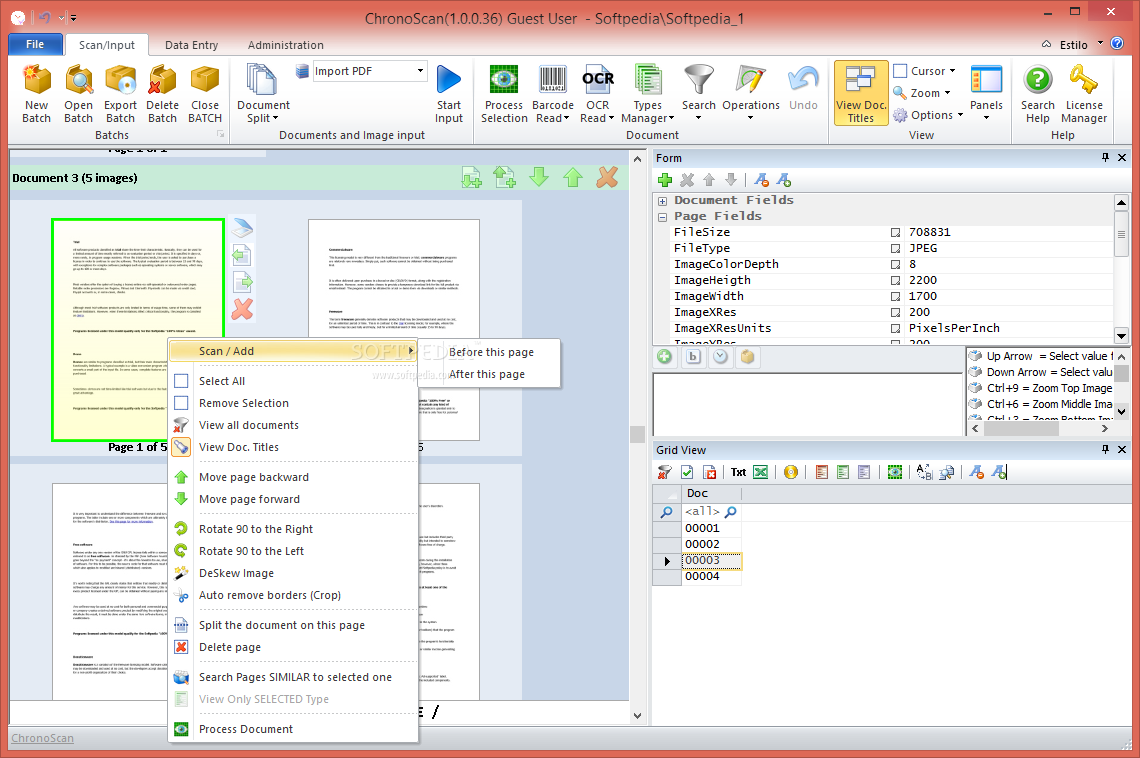Image resolution: width=1140 pixels, height=758 pixels.
Task: Click the 'b' button under Form fields
Action: [x=693, y=357]
